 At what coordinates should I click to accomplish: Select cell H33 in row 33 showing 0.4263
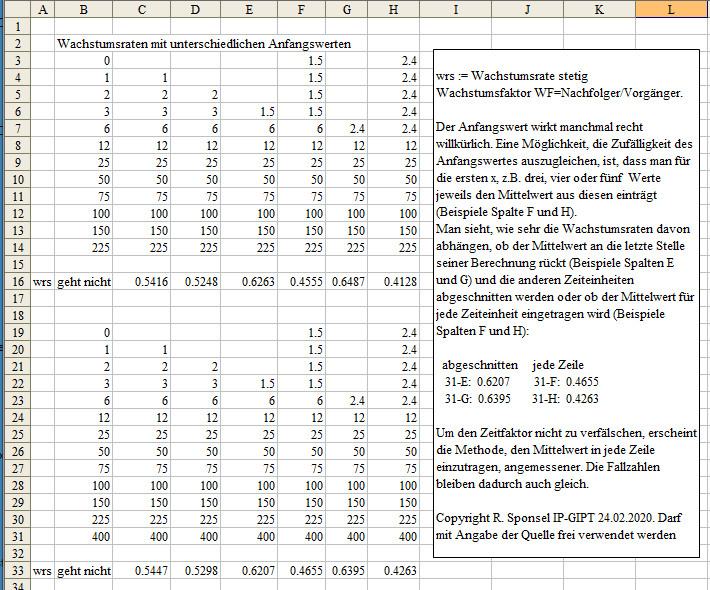394,571
